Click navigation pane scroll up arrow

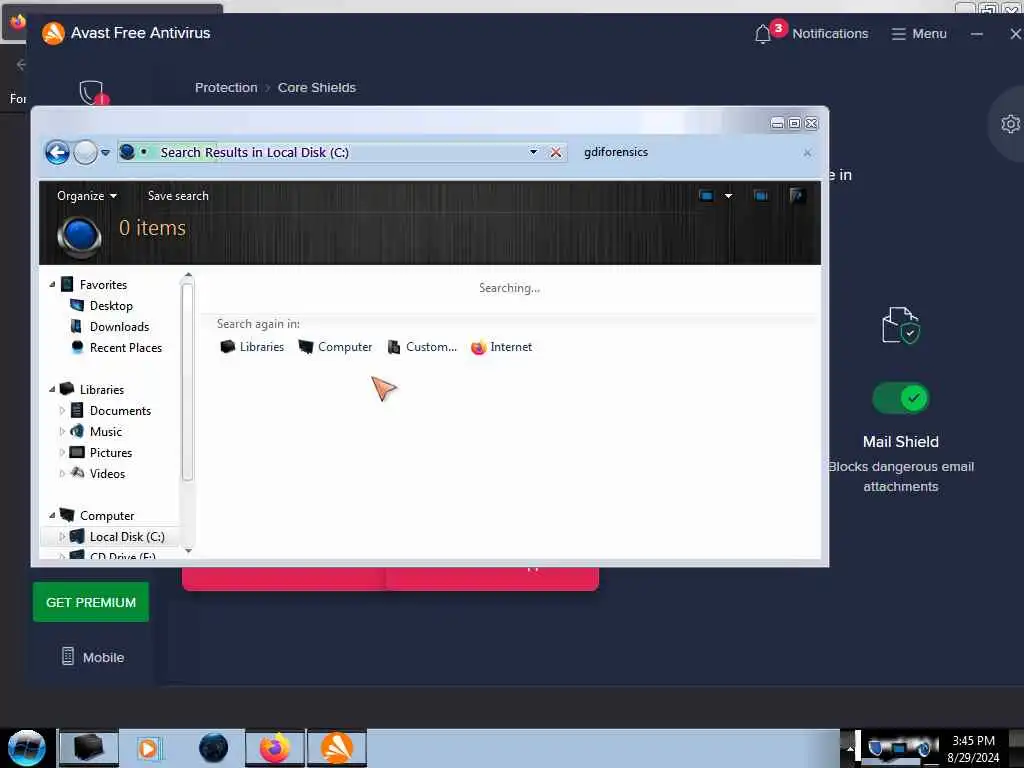click(188, 276)
